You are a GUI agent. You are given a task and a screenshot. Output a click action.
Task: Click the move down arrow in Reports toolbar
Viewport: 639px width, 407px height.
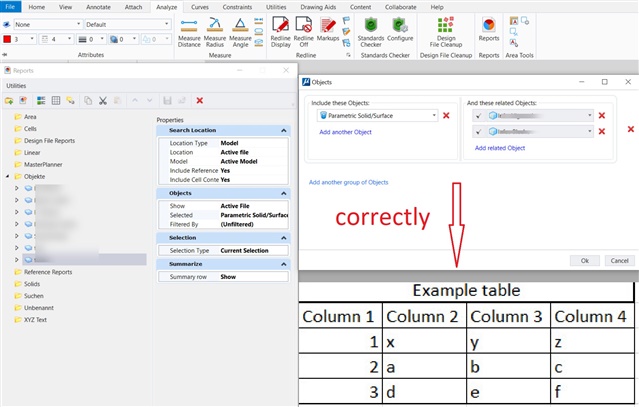(x=150, y=101)
